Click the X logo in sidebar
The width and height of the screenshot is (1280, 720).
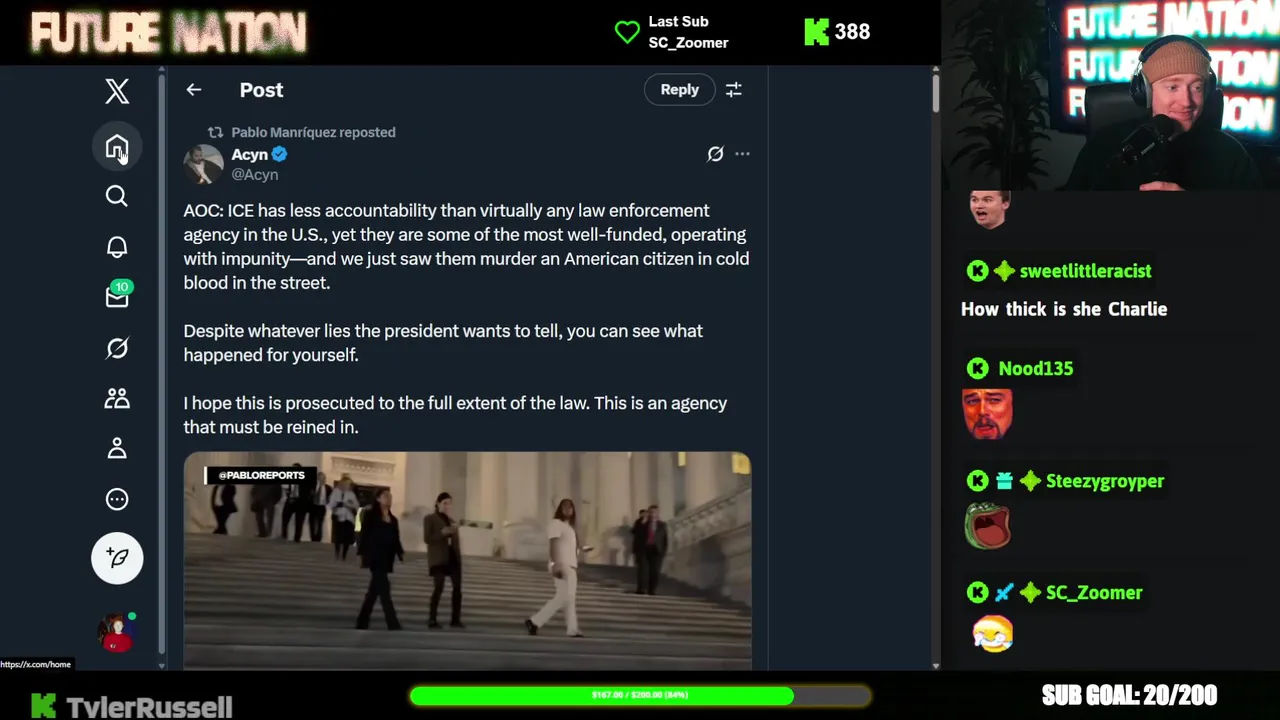[117, 91]
